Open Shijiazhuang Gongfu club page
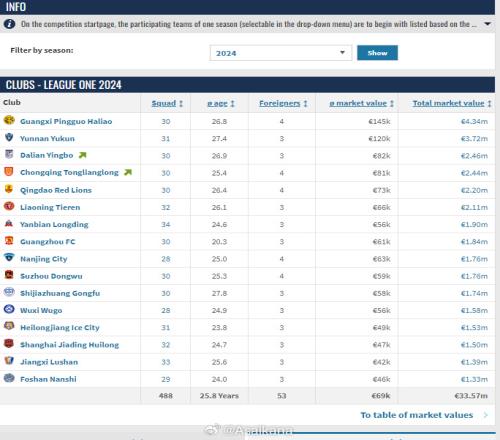 click(x=60, y=293)
